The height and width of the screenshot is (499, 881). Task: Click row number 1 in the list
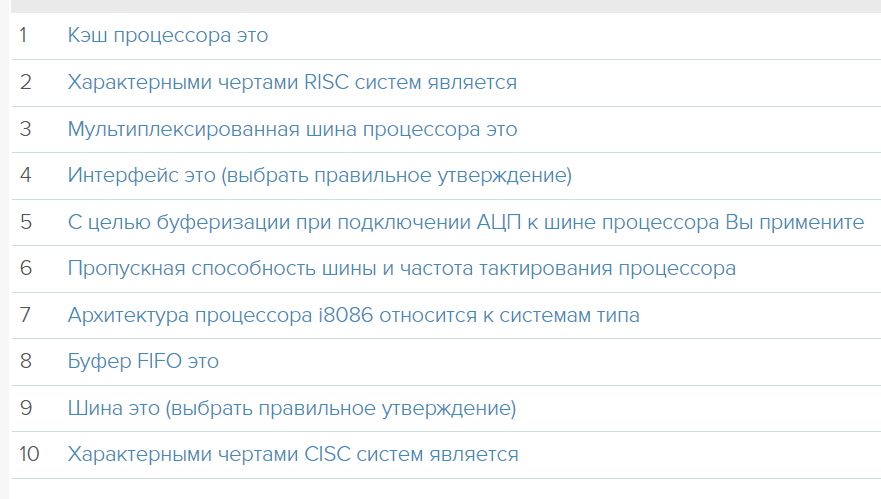pos(24,36)
